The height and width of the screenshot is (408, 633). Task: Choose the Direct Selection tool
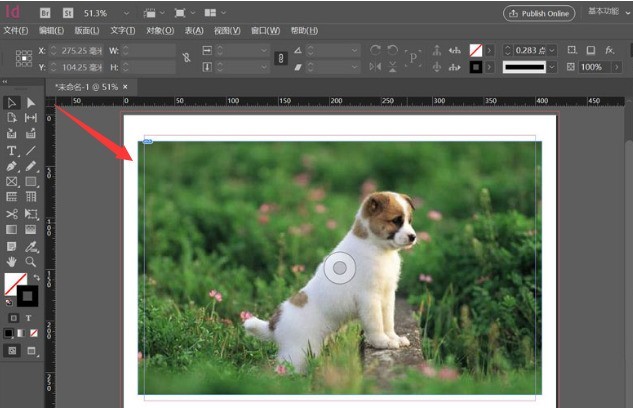coord(31,103)
